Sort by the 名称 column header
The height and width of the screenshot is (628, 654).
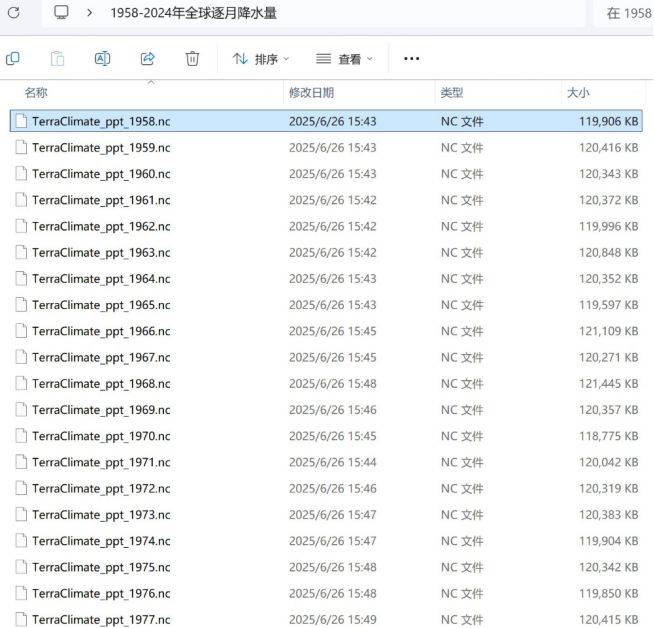[x=36, y=93]
